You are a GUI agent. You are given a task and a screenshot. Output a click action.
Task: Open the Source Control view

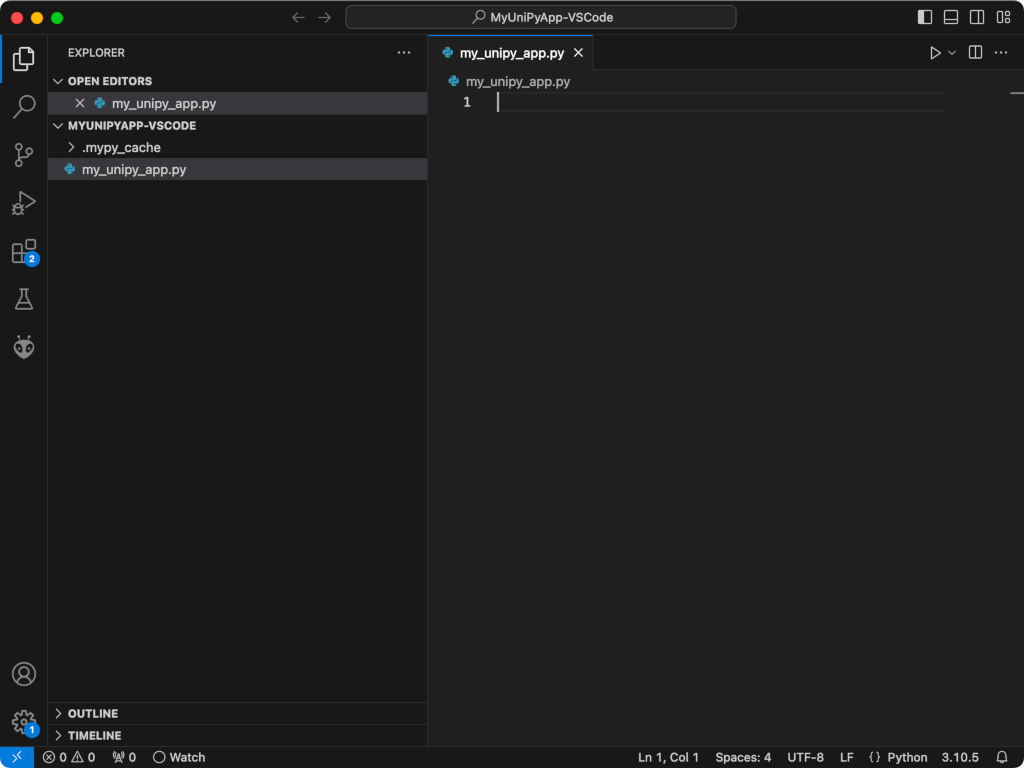pos(24,155)
